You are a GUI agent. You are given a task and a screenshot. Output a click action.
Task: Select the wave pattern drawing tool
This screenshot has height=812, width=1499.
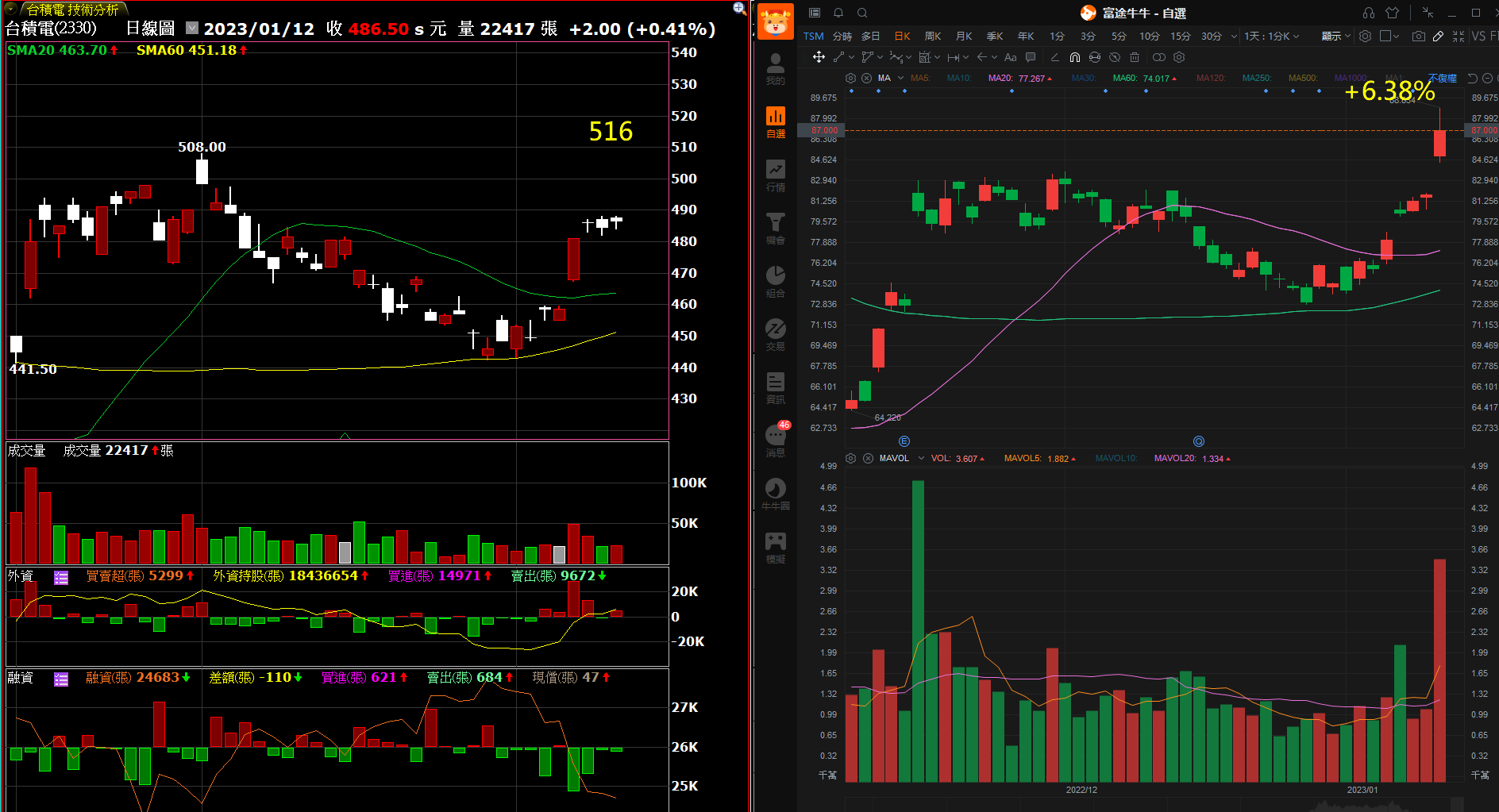(x=896, y=57)
